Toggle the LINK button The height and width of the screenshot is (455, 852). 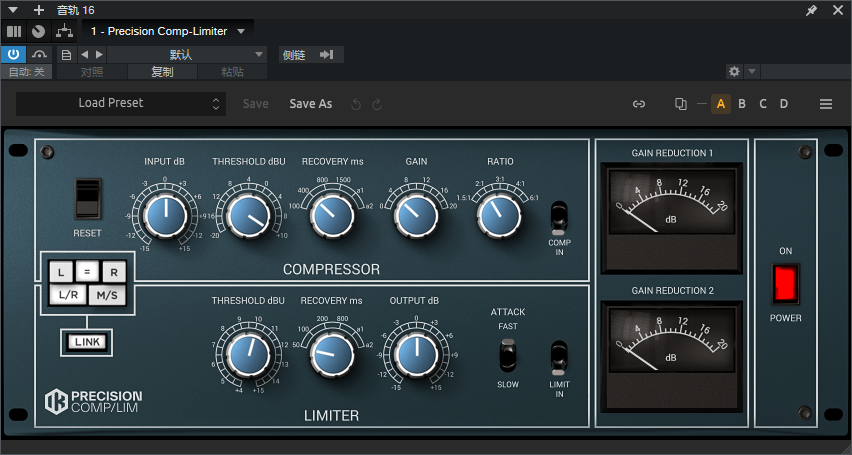87,342
